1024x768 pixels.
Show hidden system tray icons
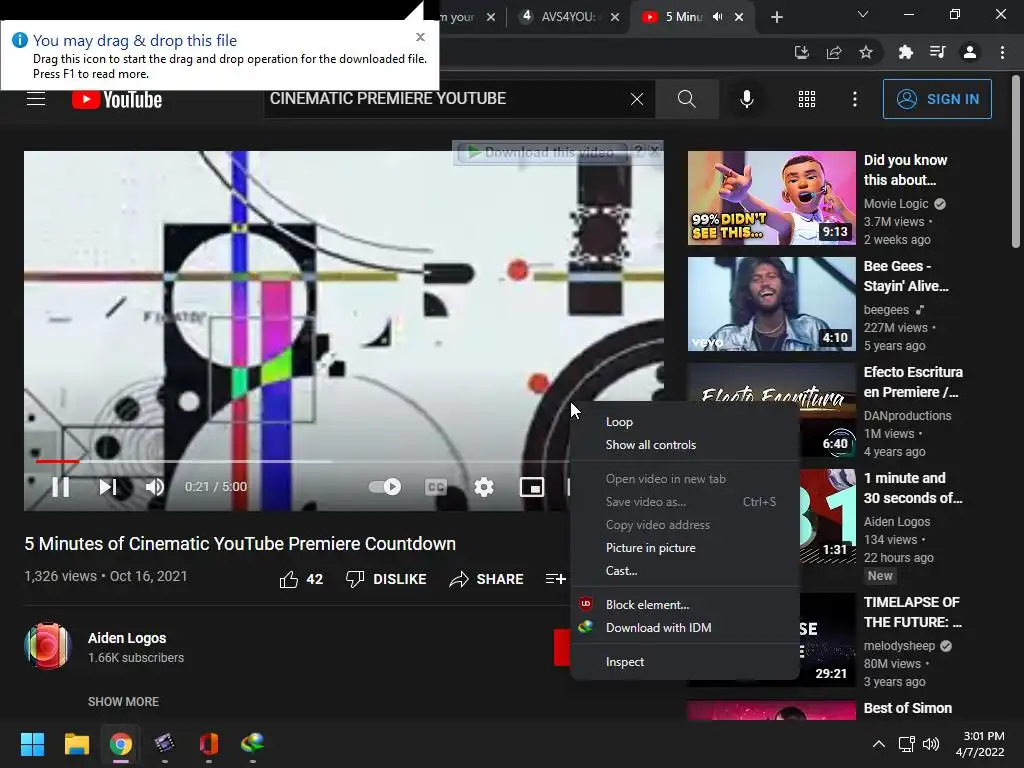coord(879,744)
